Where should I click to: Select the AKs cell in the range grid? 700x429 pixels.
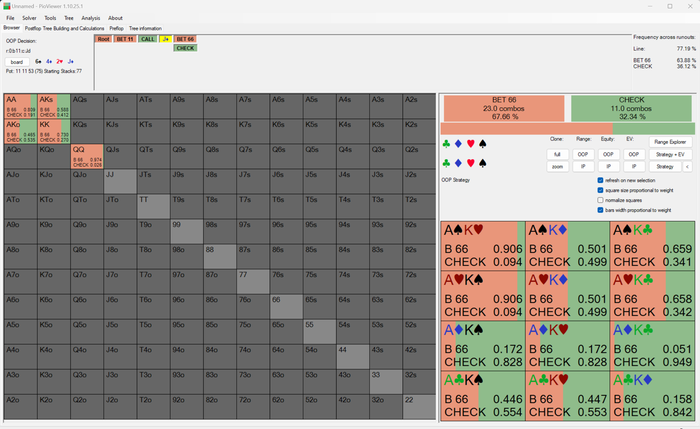(x=54, y=106)
